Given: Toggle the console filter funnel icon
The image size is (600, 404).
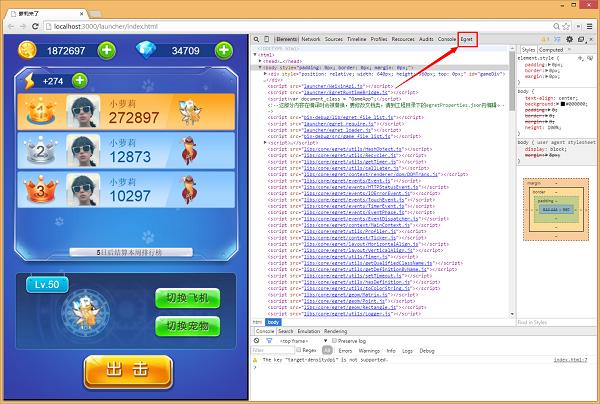Looking at the screenshot, I should tap(269, 340).
